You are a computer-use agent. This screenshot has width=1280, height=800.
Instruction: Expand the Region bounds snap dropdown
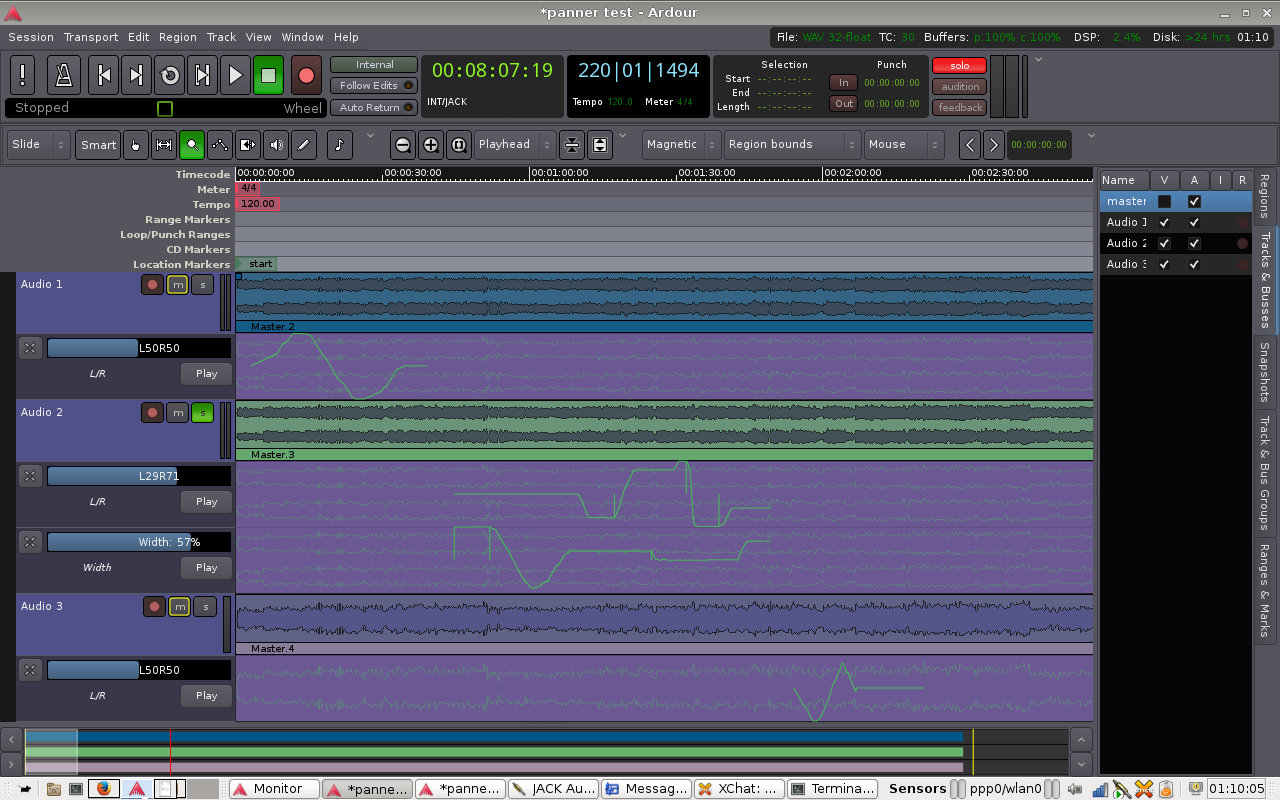pyautogui.click(x=792, y=145)
